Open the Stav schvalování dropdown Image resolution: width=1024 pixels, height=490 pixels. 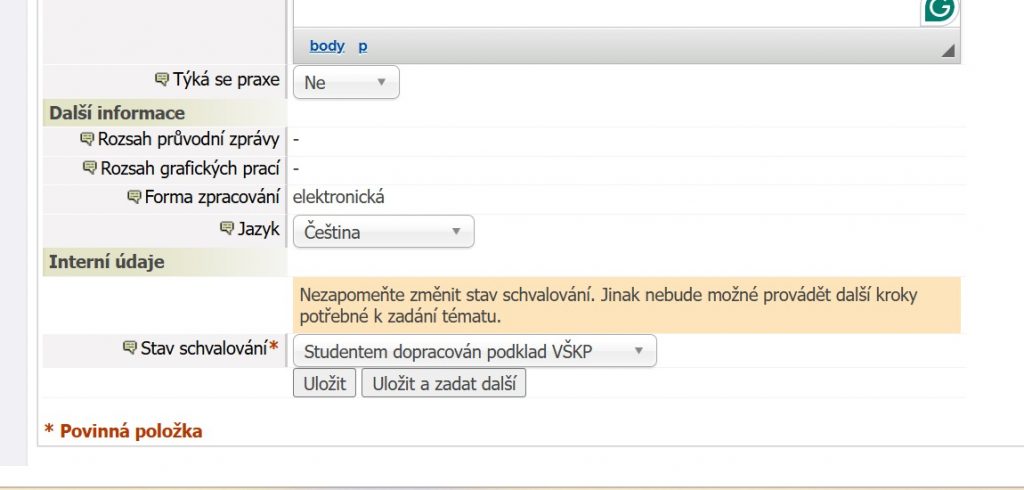474,351
